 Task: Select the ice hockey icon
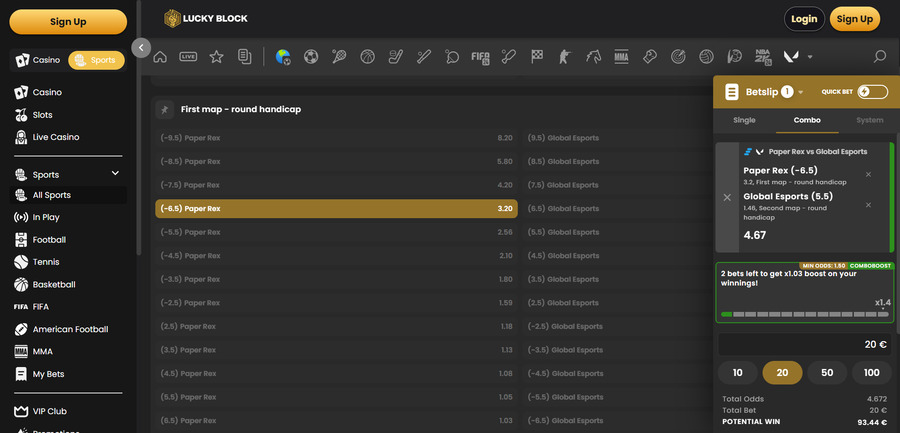tap(395, 56)
